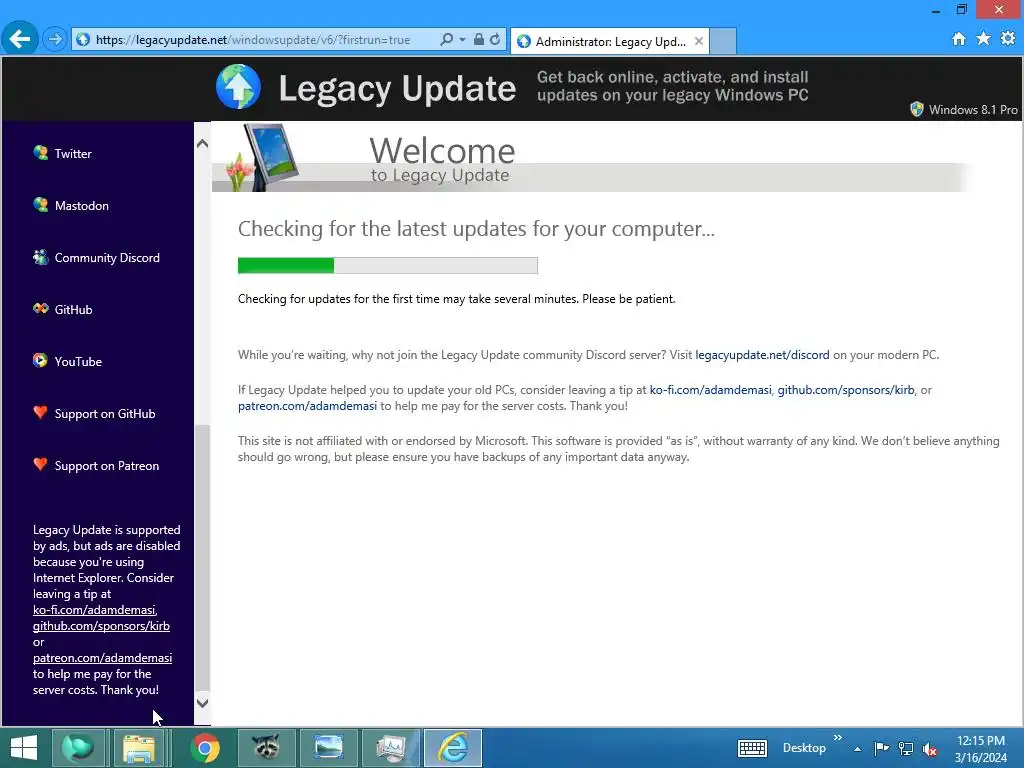This screenshot has width=1024, height=768.
Task: Launch Google Chrome from taskbar
Action: click(205, 748)
